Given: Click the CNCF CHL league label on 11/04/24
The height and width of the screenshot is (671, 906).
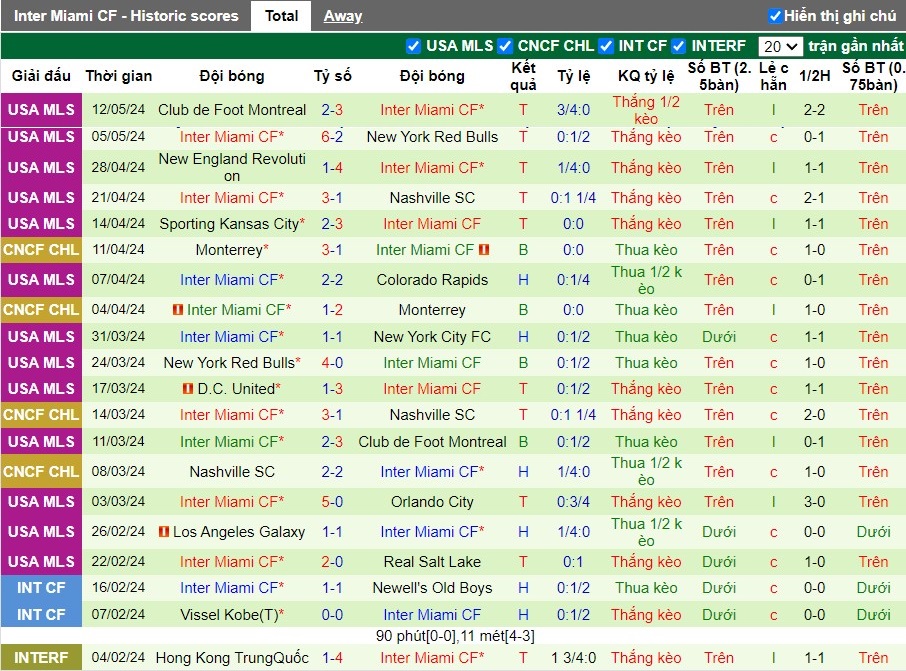Looking at the screenshot, I should tap(41, 250).
